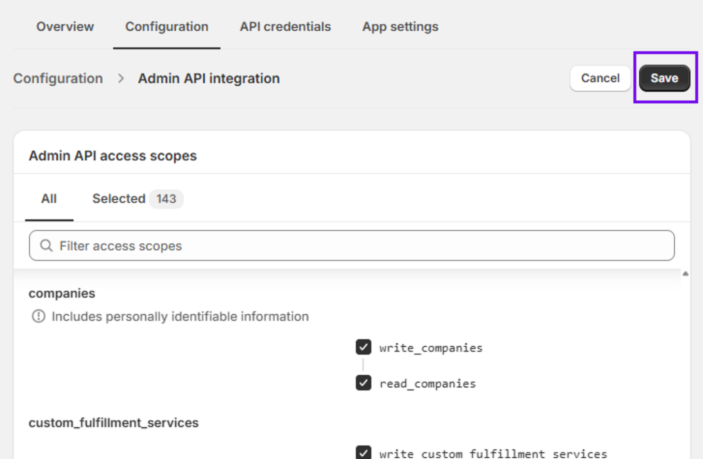Open the Overview tab

(x=65, y=26)
